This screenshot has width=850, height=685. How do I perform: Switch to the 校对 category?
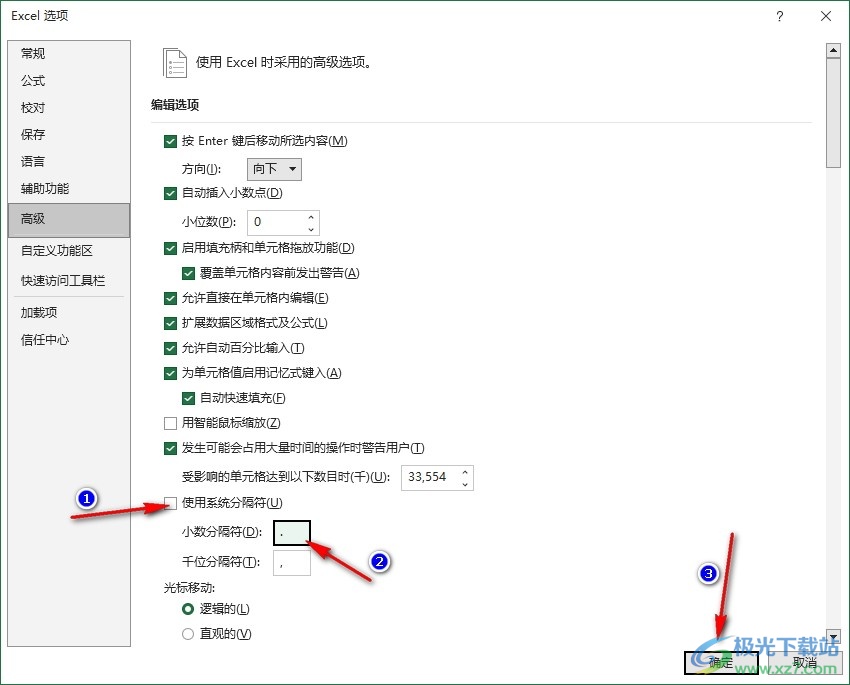click(x=69, y=108)
